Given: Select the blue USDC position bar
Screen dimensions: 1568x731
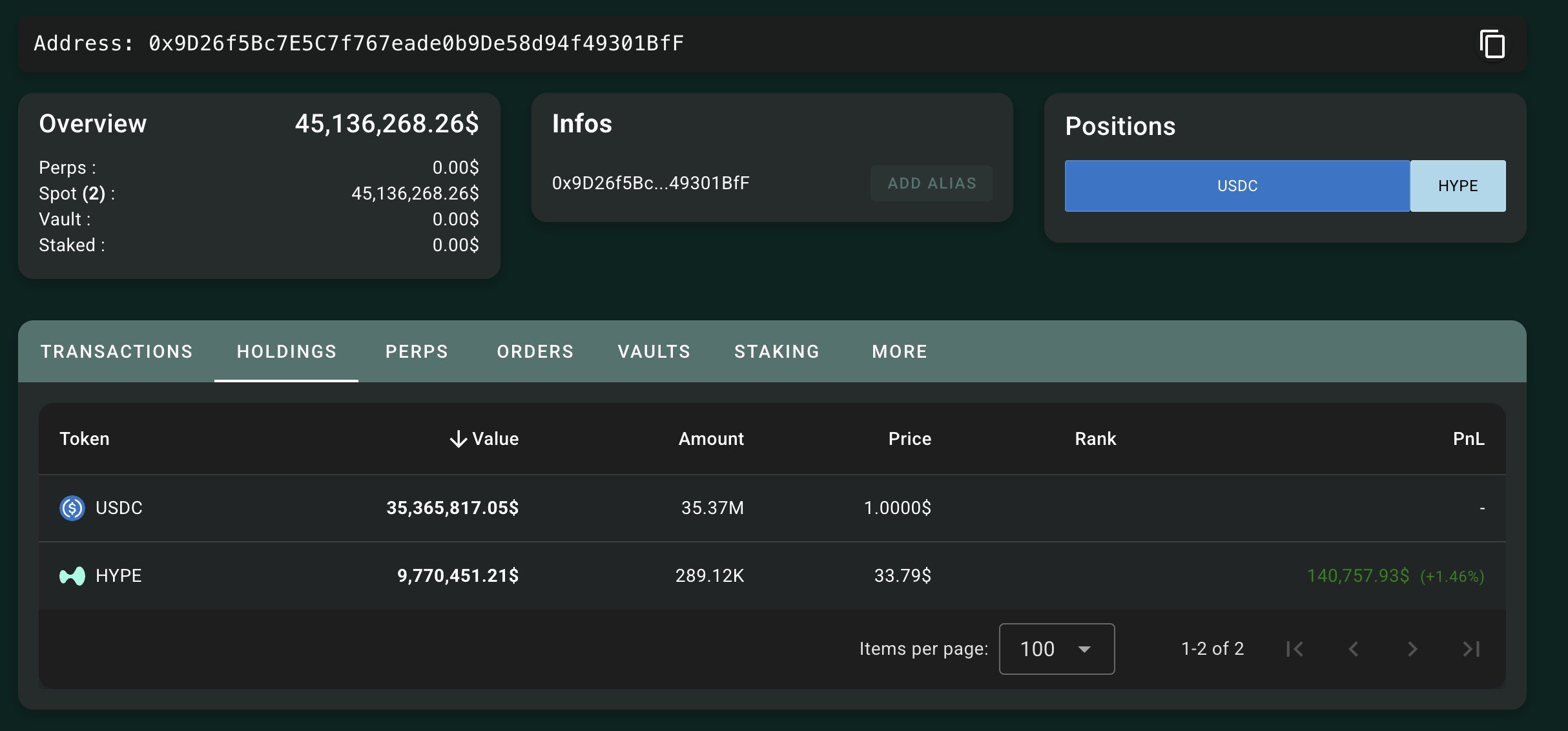Looking at the screenshot, I should pos(1237,186).
